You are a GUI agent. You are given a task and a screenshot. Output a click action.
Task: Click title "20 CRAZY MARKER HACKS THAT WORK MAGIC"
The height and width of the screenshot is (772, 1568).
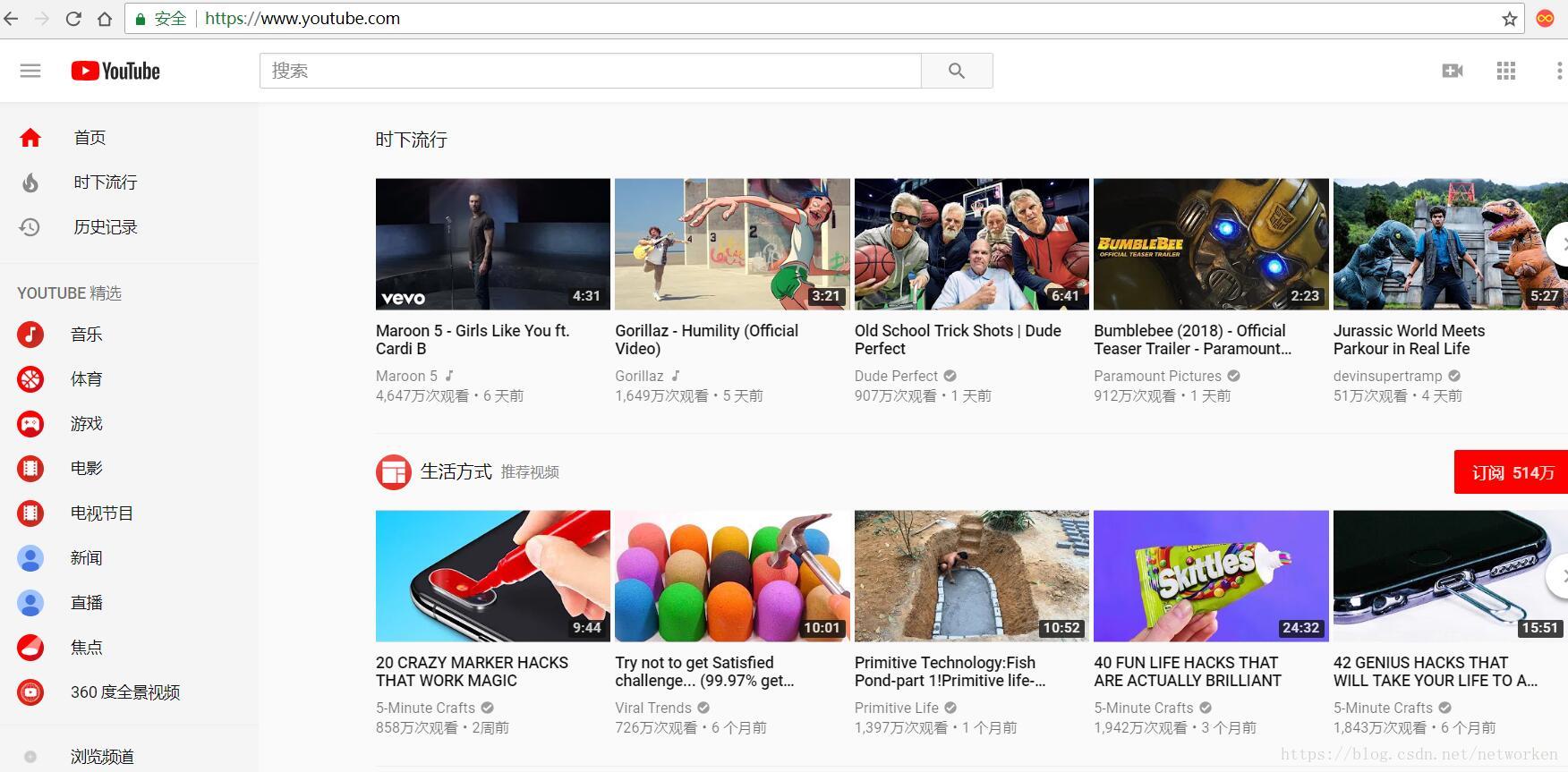(x=472, y=672)
